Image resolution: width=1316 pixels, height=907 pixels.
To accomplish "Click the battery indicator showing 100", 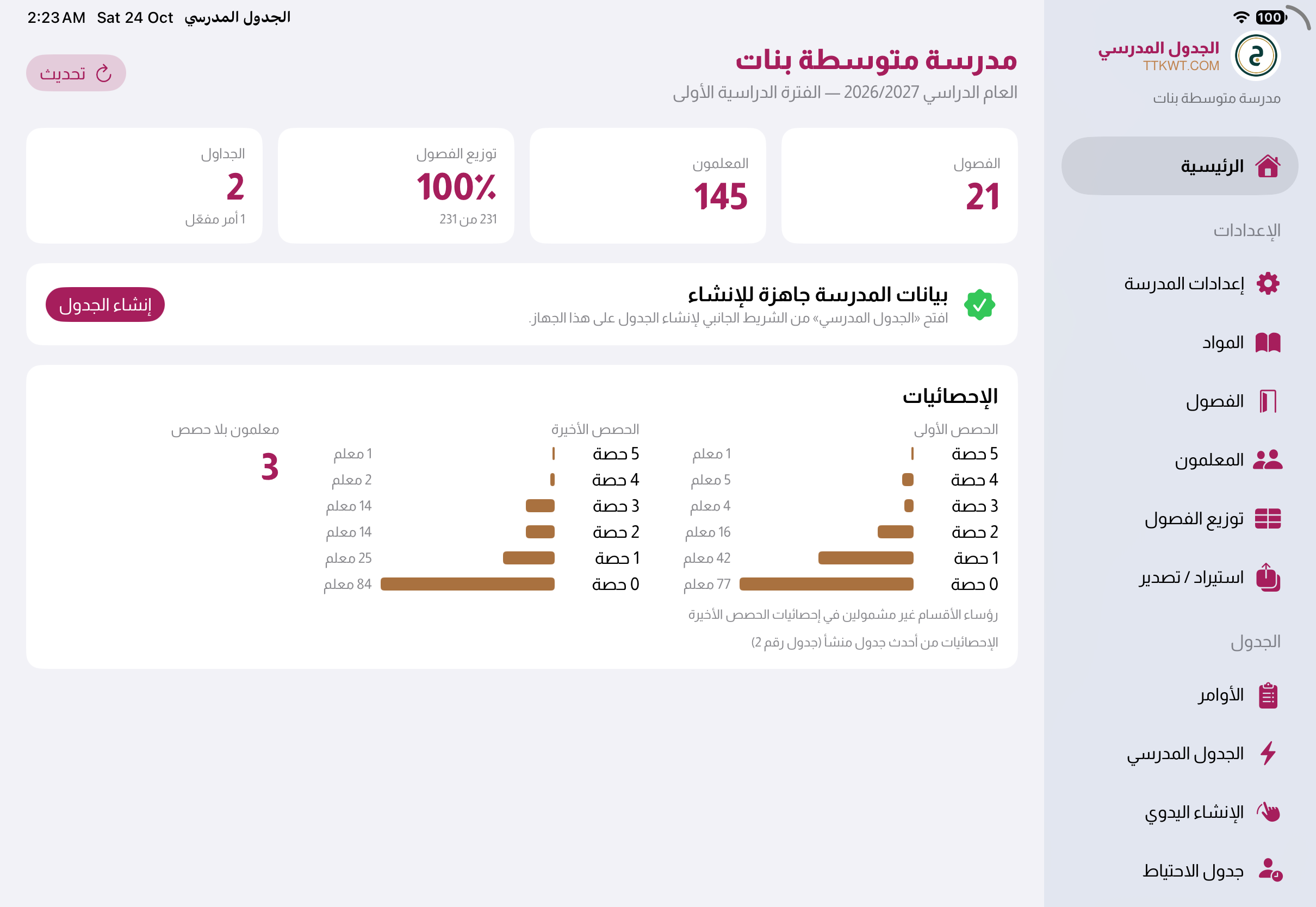I will point(1271,17).
